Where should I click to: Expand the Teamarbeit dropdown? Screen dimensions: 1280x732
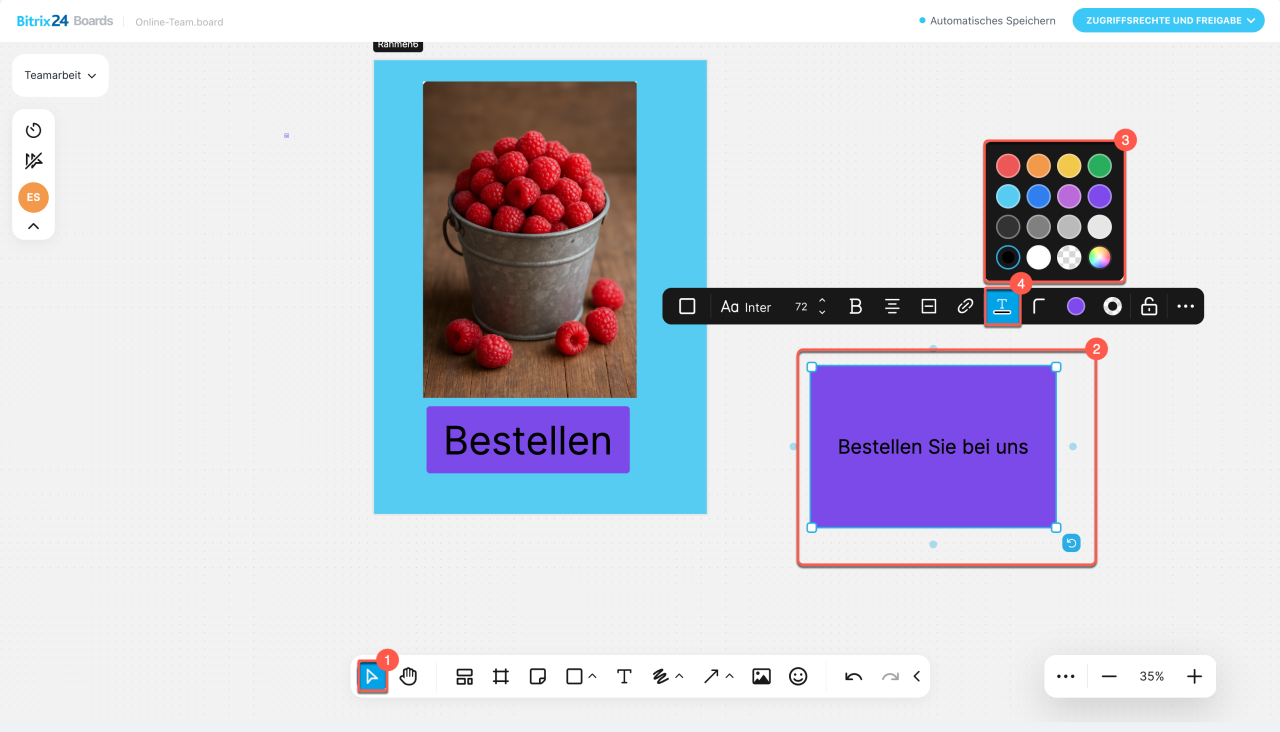pyautogui.click(x=60, y=76)
